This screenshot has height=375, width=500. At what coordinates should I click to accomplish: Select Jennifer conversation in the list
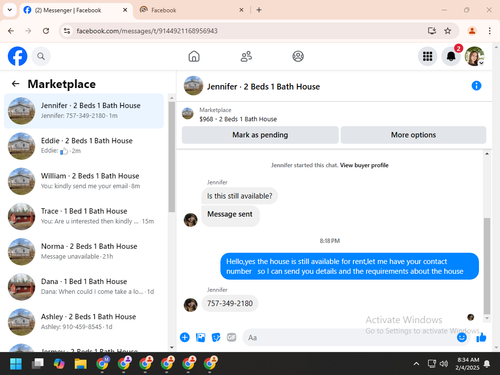pos(84,111)
